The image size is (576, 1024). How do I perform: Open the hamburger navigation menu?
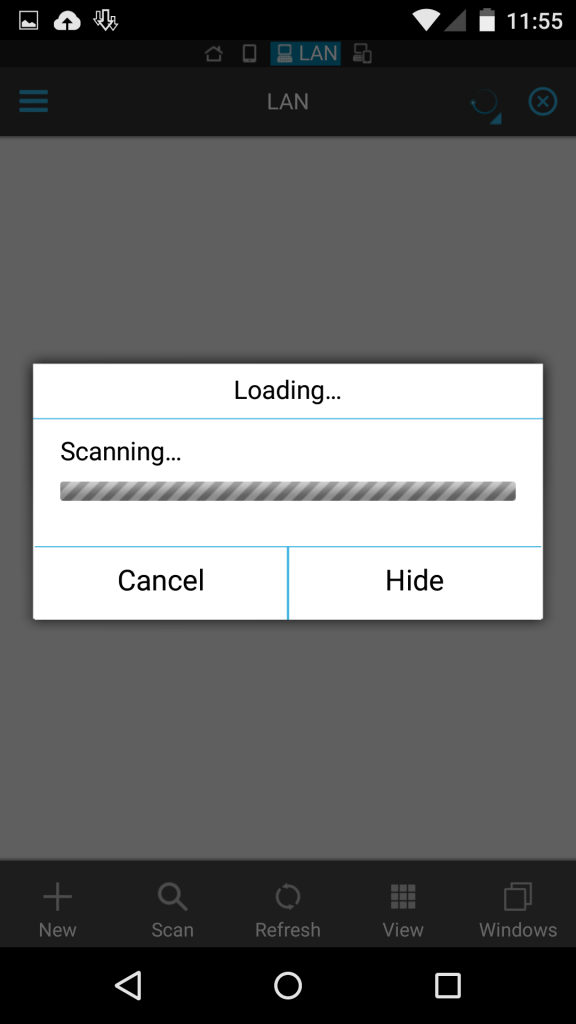point(33,101)
